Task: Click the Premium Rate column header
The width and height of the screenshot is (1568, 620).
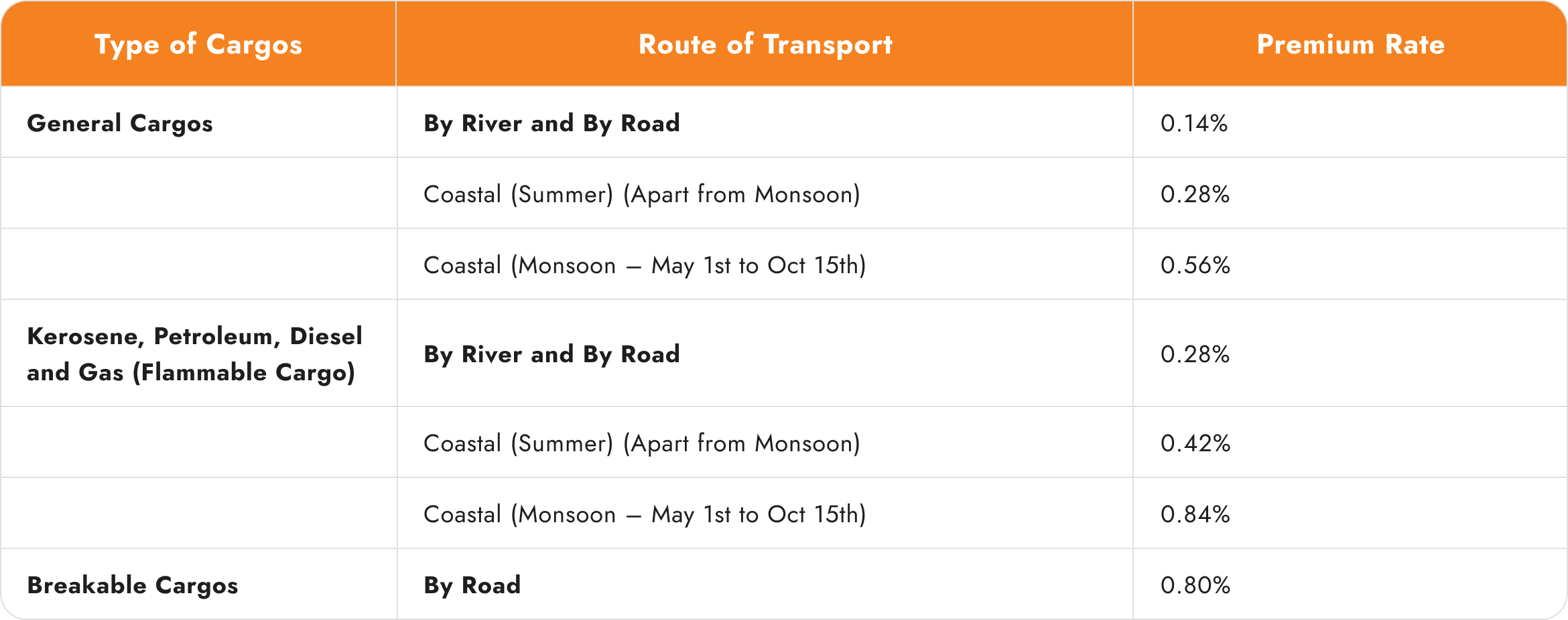Action: pos(1350,44)
